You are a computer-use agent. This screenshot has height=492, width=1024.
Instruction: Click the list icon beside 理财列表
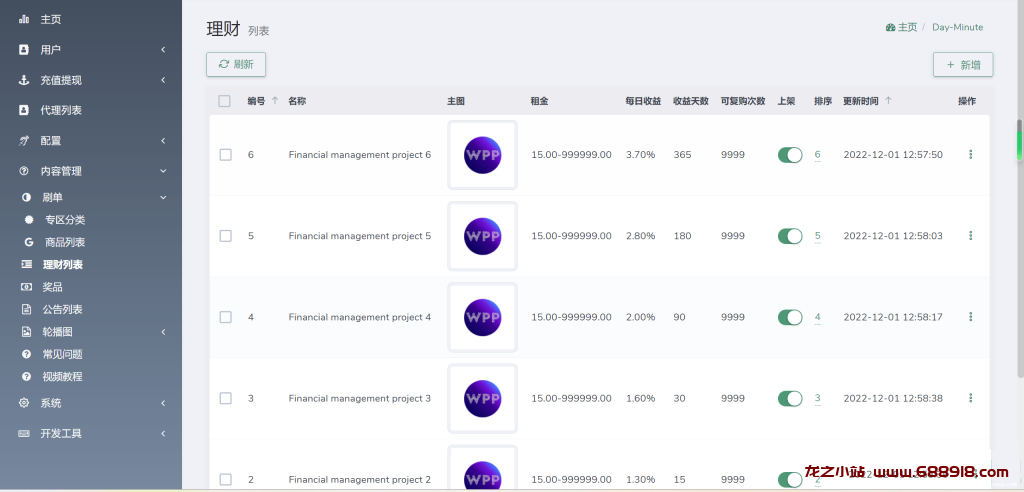(26, 265)
